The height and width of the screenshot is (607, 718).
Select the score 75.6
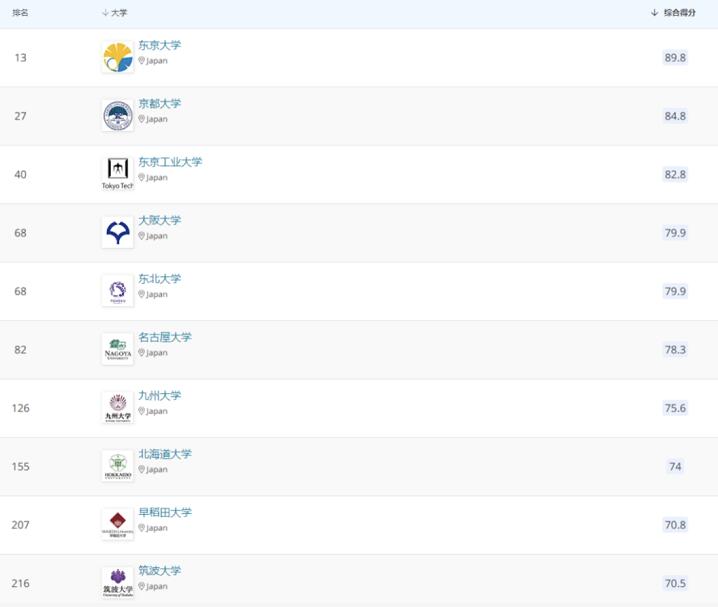[x=675, y=408]
